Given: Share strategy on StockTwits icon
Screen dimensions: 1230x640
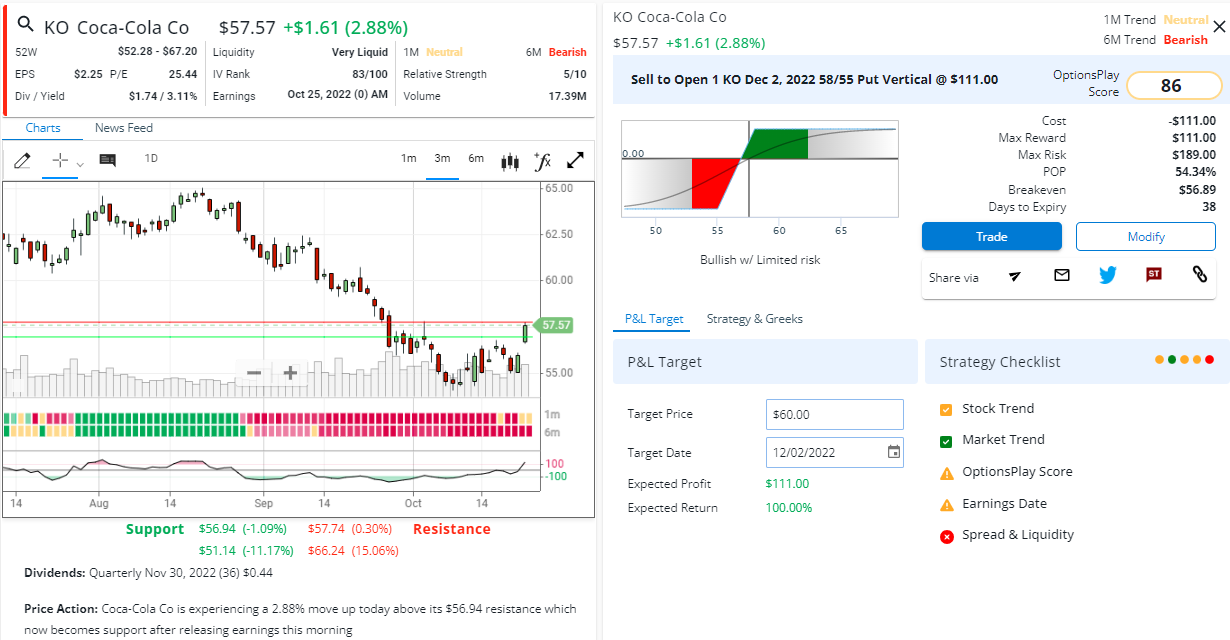Looking at the screenshot, I should coord(1153,275).
